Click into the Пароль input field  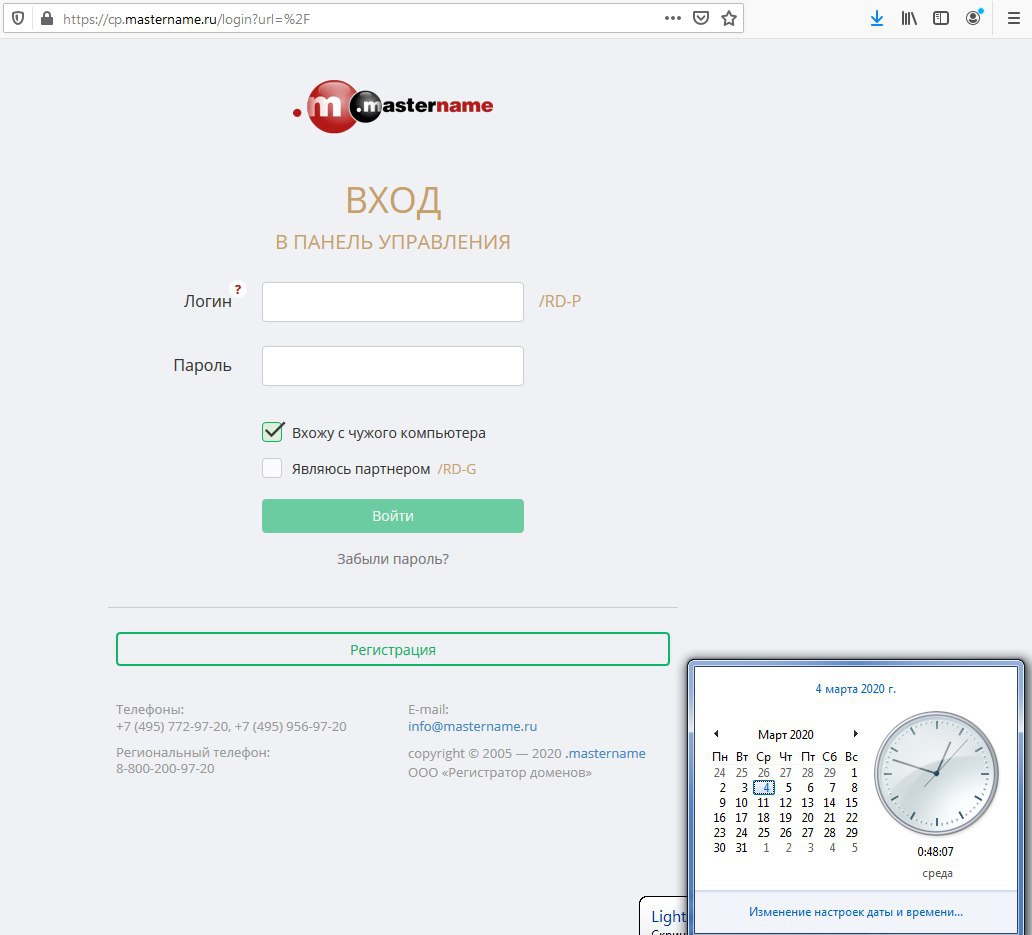click(x=393, y=366)
